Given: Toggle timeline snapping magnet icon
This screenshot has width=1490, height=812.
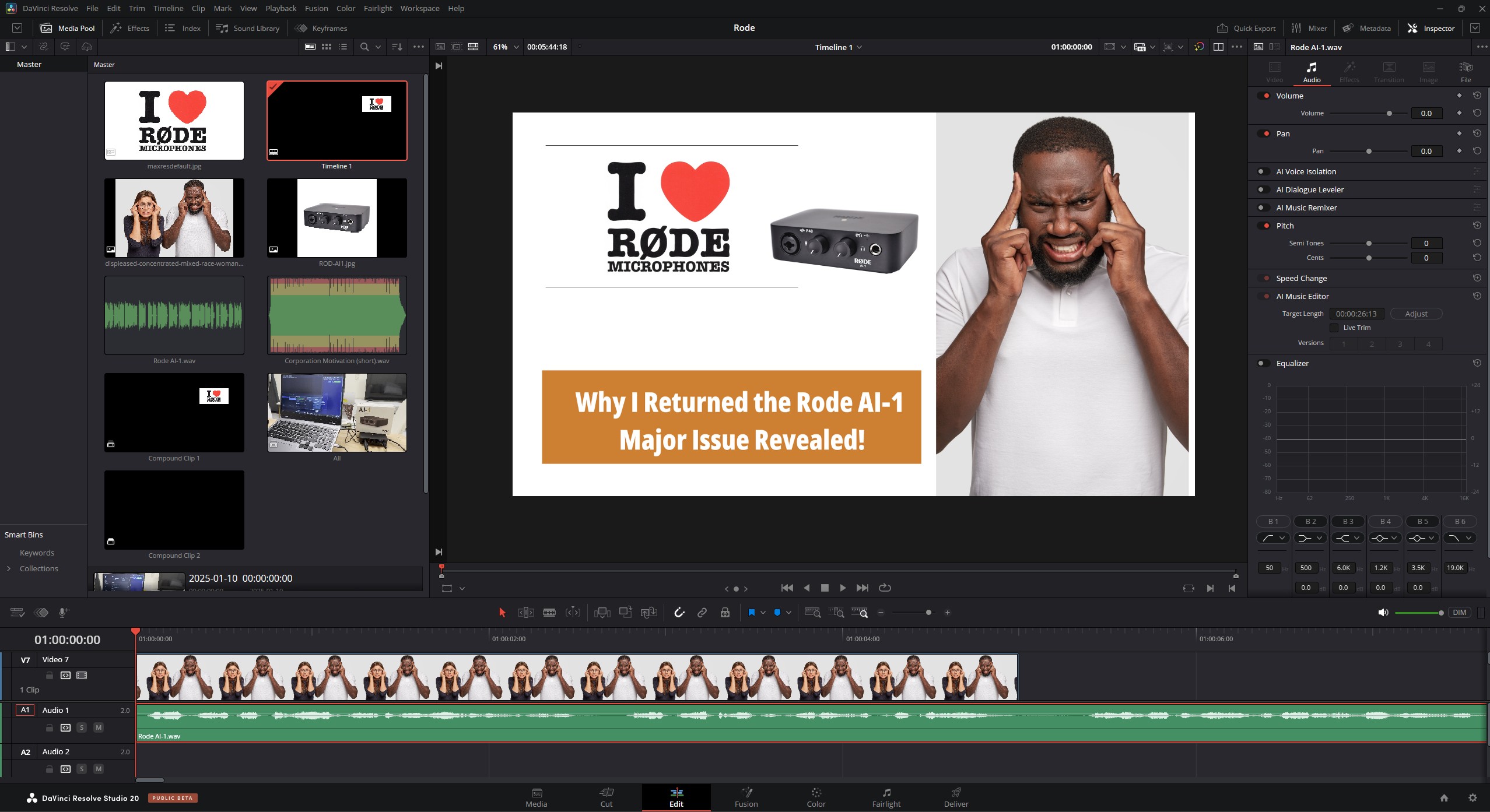Looking at the screenshot, I should [679, 613].
